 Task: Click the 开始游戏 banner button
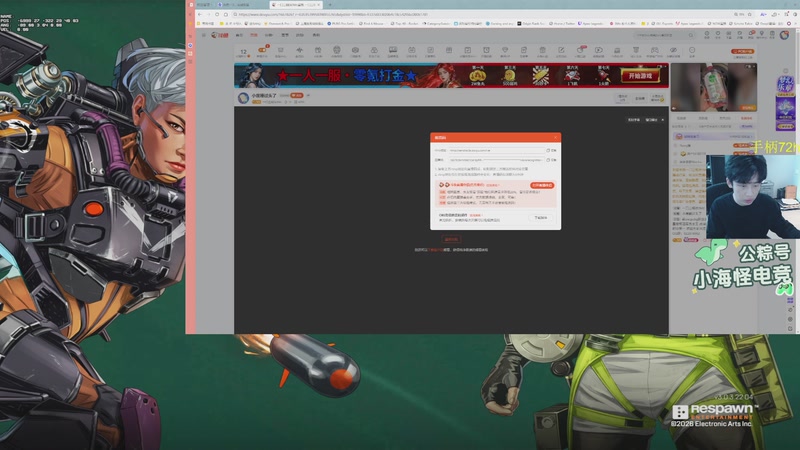coord(640,76)
